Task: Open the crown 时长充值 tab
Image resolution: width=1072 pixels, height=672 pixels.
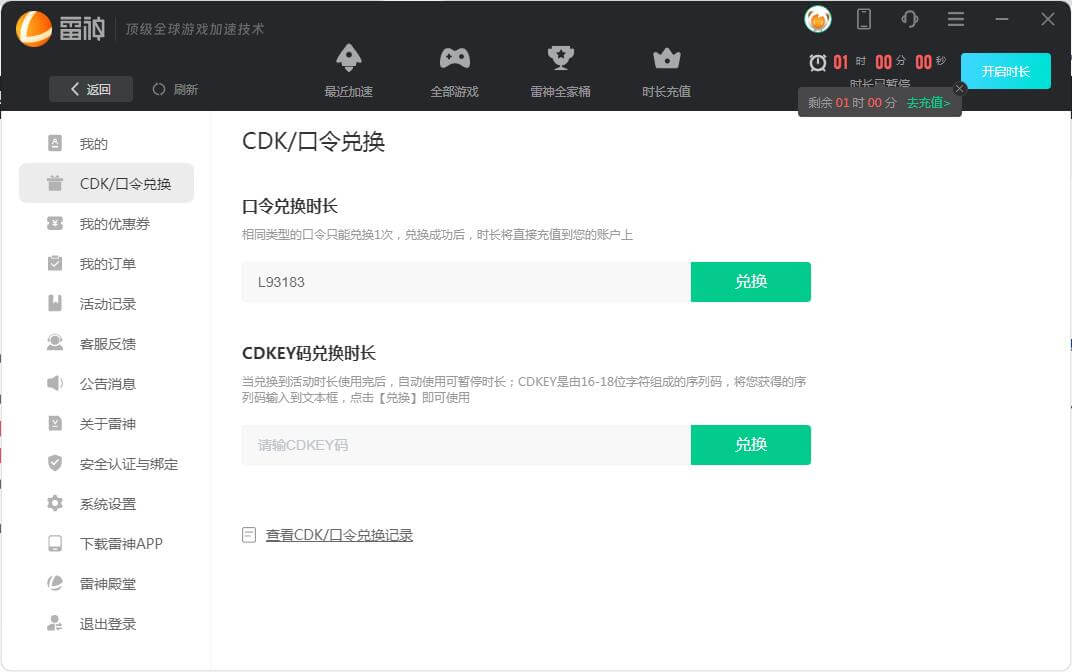Action: 666,58
